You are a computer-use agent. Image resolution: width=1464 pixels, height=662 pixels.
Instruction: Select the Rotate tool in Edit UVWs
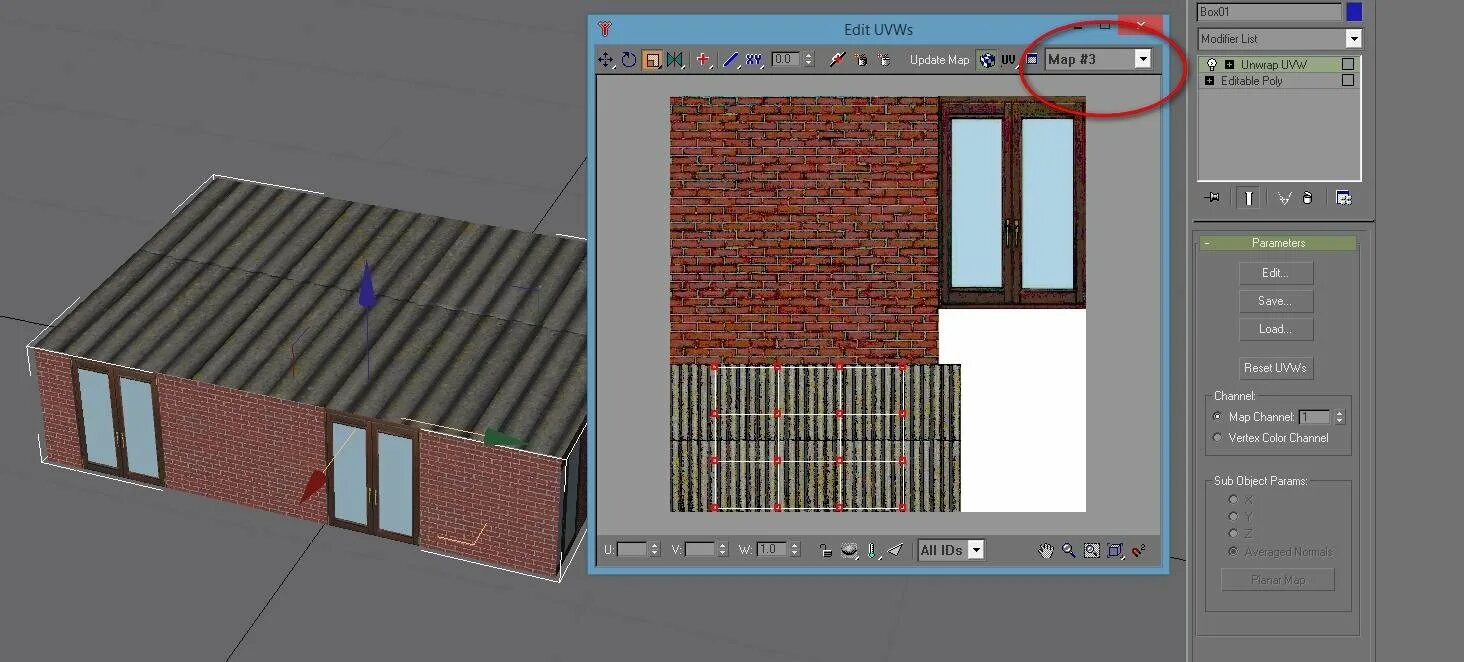(629, 60)
